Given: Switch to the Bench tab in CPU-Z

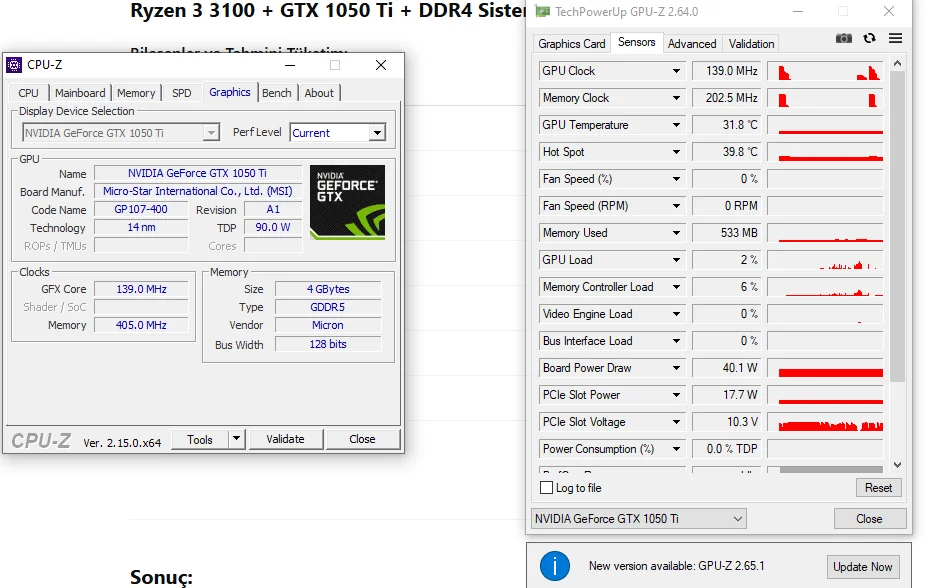Looking at the screenshot, I should click(276, 93).
